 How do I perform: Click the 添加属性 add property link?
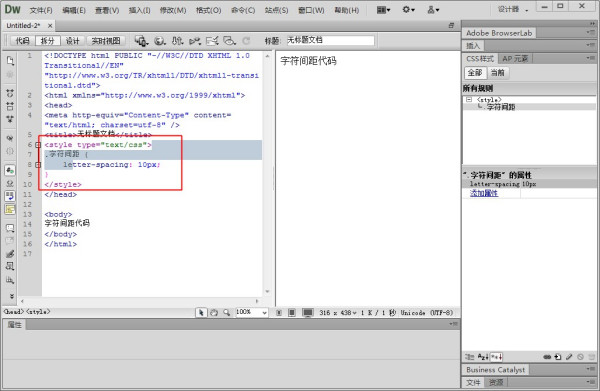[484, 193]
